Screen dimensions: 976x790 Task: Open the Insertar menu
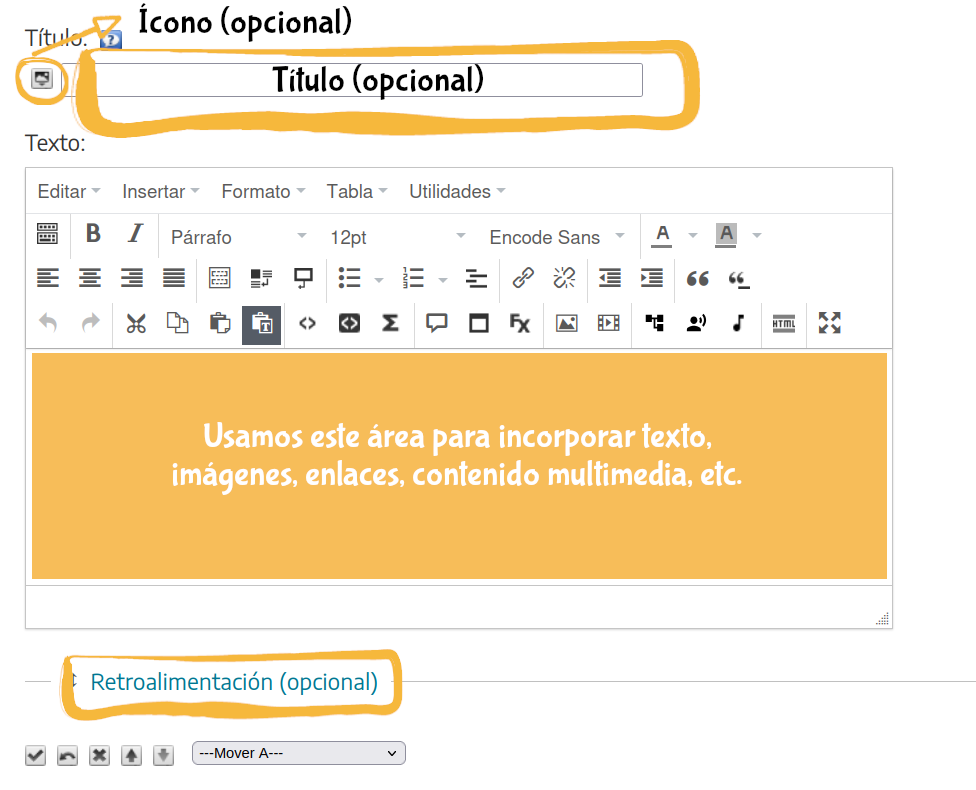pyautogui.click(x=160, y=191)
